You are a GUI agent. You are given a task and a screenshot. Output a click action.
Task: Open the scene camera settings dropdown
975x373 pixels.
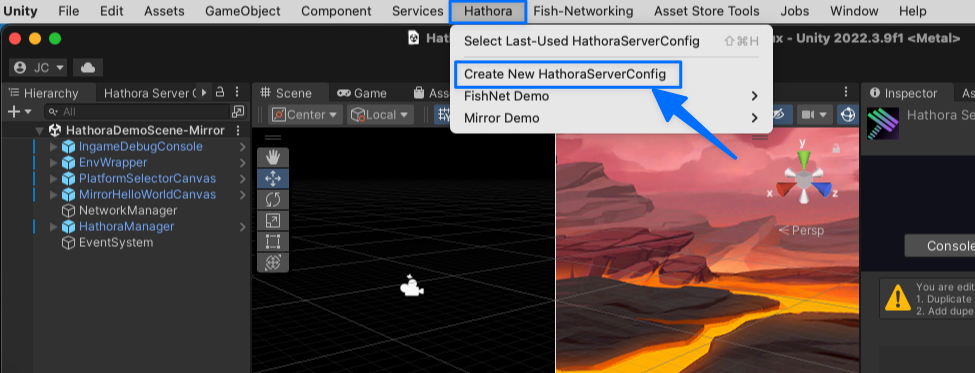click(815, 114)
